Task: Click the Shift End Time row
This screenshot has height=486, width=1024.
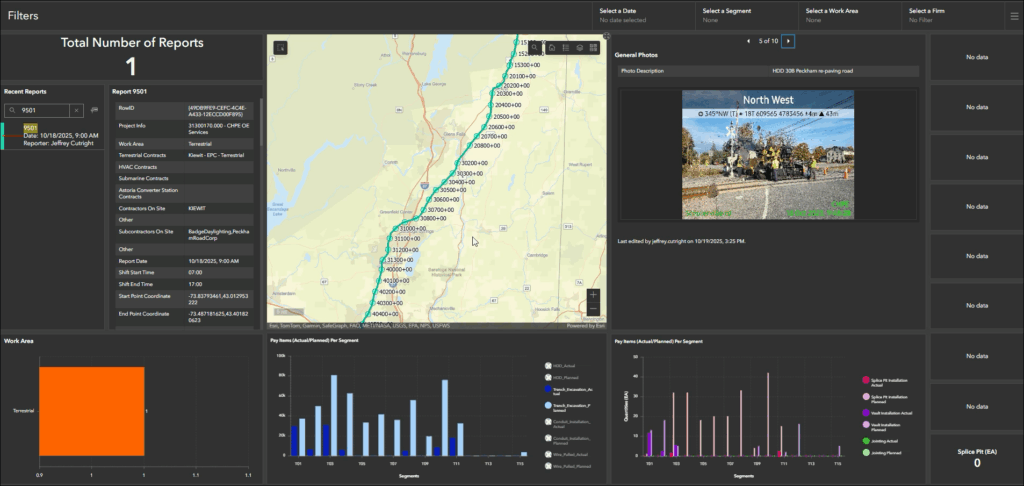Action: click(184, 284)
